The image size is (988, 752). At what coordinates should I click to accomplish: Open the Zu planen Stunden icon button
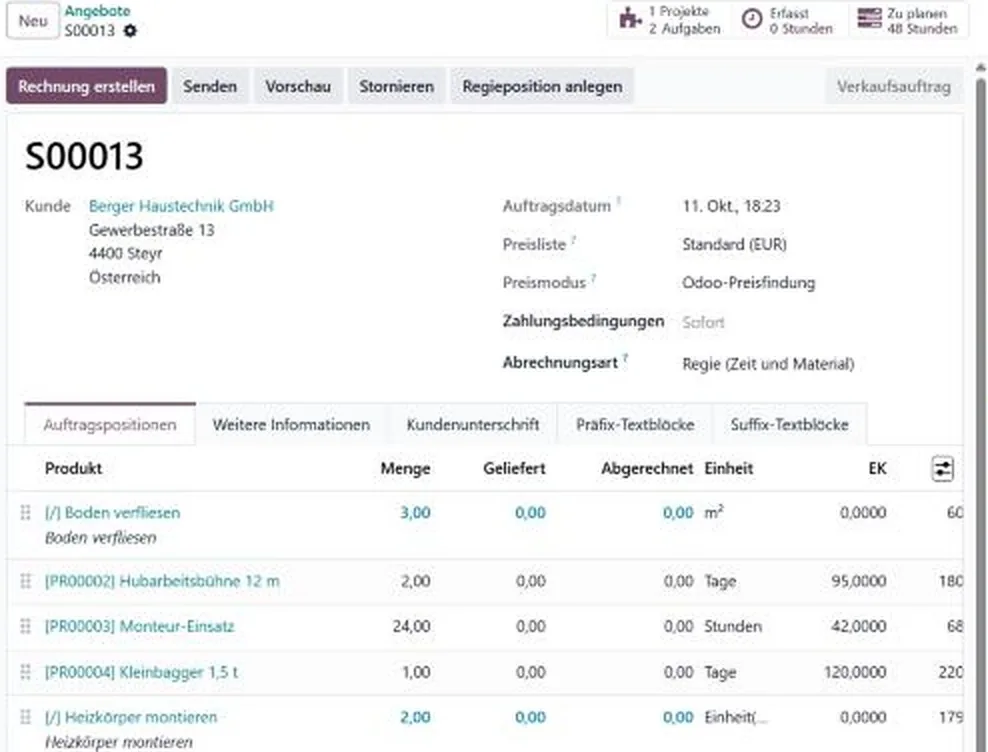pos(907,20)
